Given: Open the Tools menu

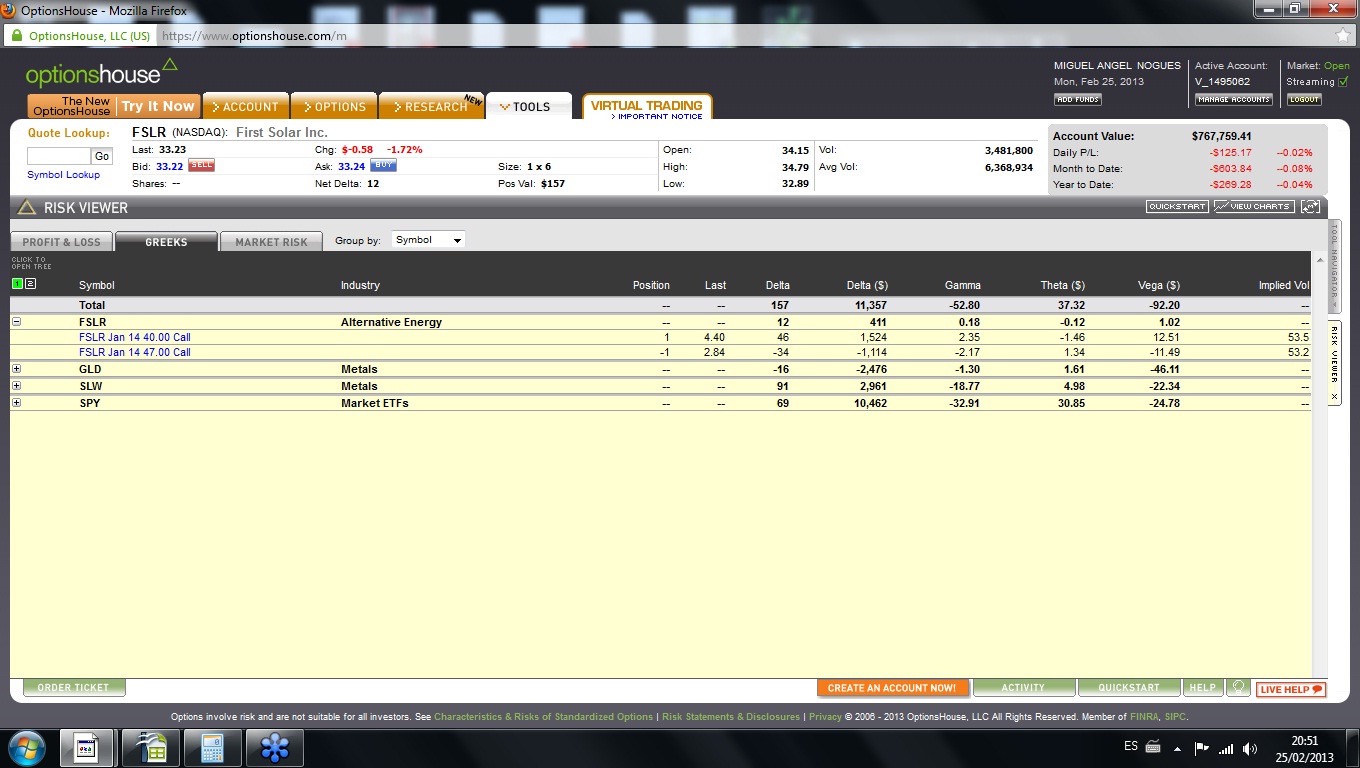Looking at the screenshot, I should click(x=529, y=107).
